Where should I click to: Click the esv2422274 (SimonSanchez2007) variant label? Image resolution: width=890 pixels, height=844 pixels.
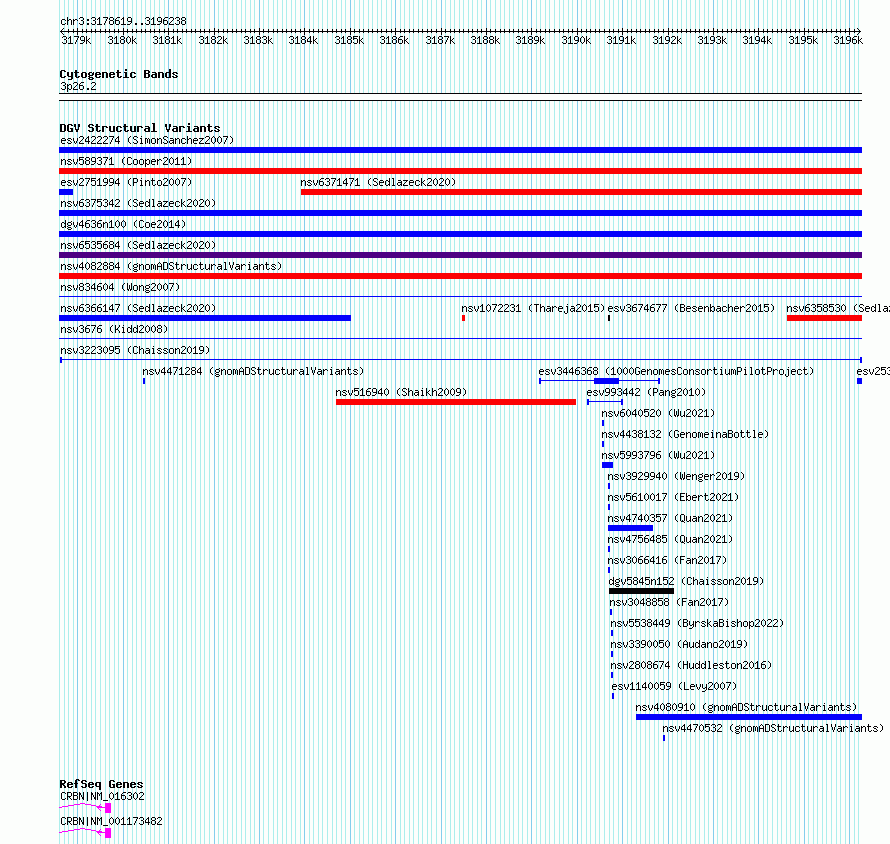tap(146, 140)
